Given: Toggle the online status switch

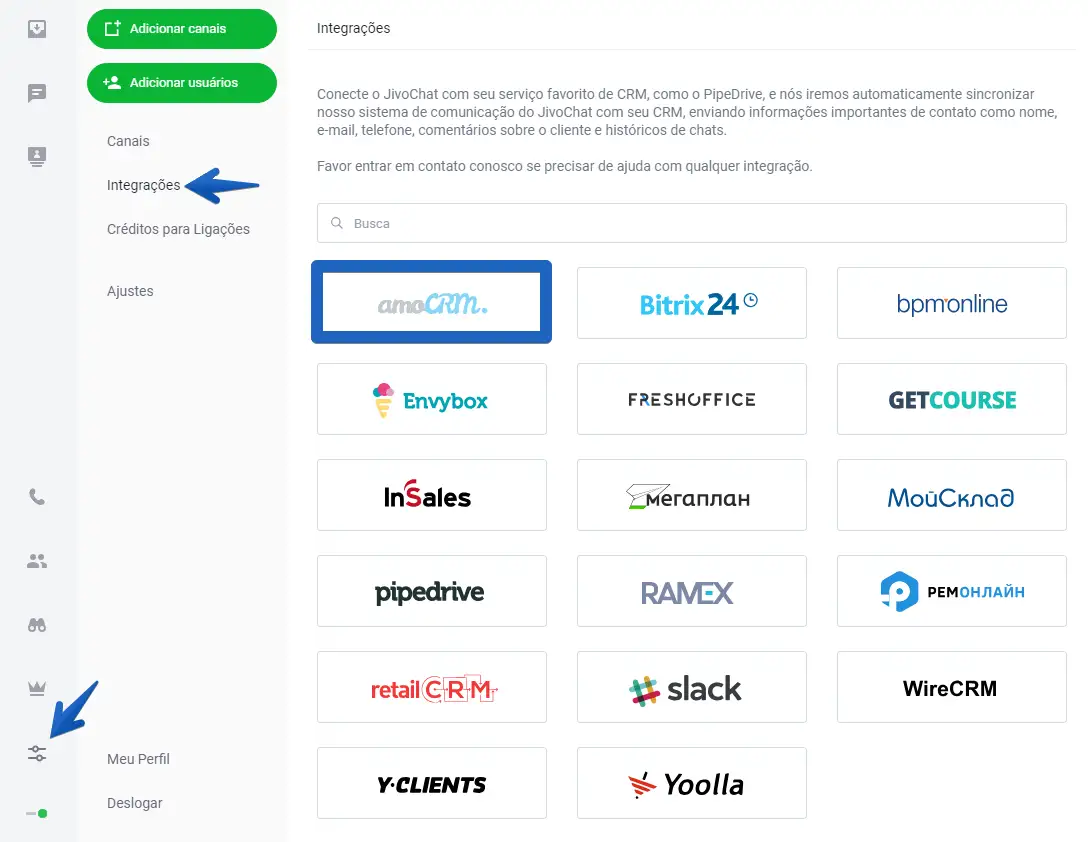Looking at the screenshot, I should pos(37,814).
